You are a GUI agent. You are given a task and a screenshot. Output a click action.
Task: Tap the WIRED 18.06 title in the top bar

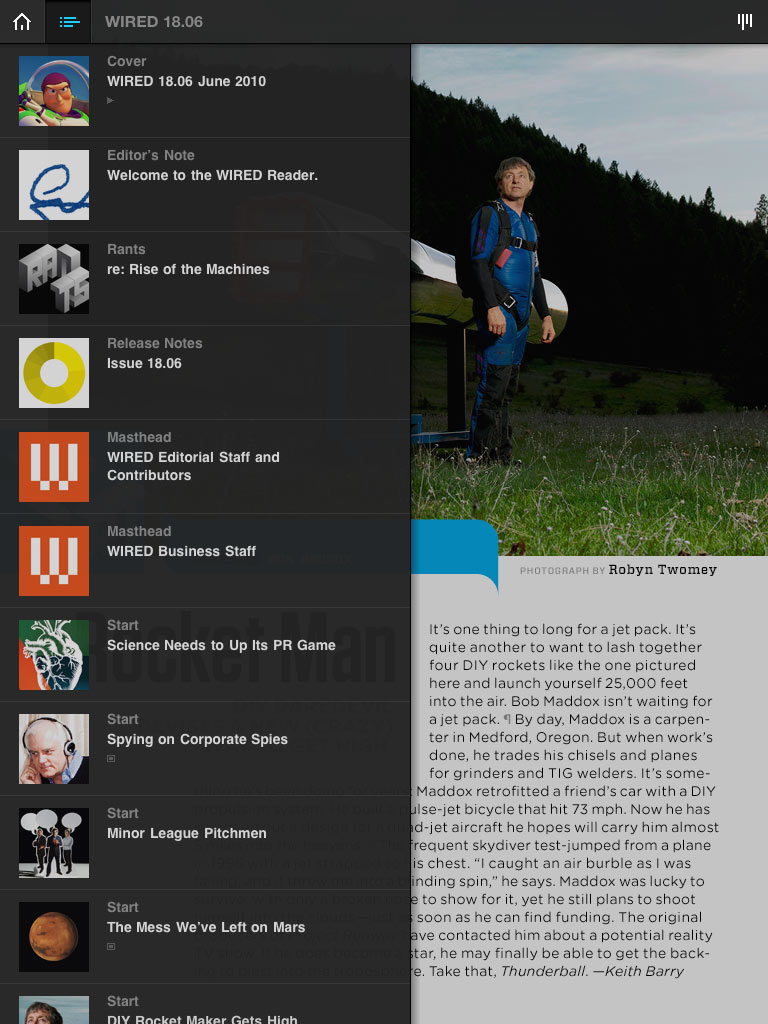coord(154,22)
